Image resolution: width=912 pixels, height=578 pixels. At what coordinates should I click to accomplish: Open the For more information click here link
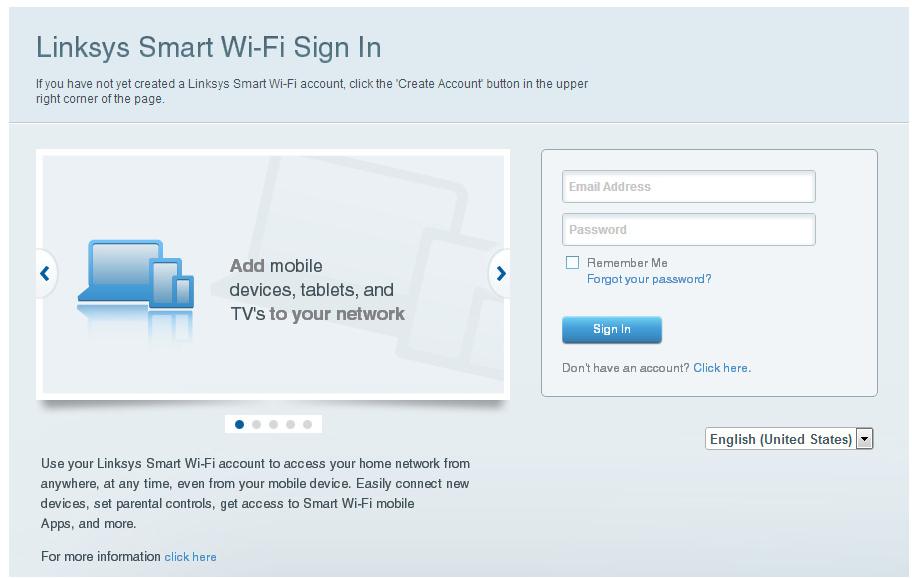[x=190, y=557]
